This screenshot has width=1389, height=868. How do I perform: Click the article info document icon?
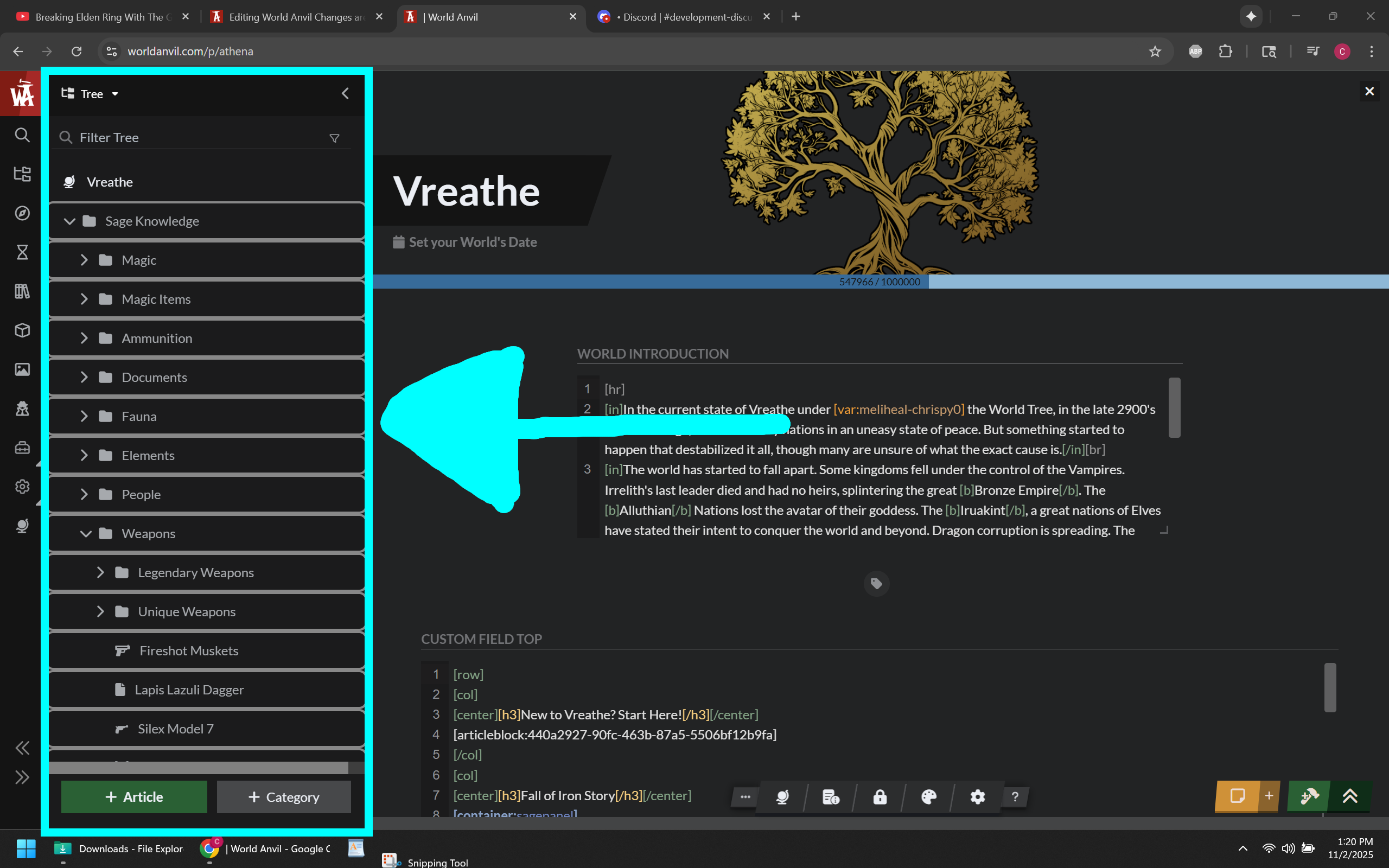pyautogui.click(x=831, y=797)
